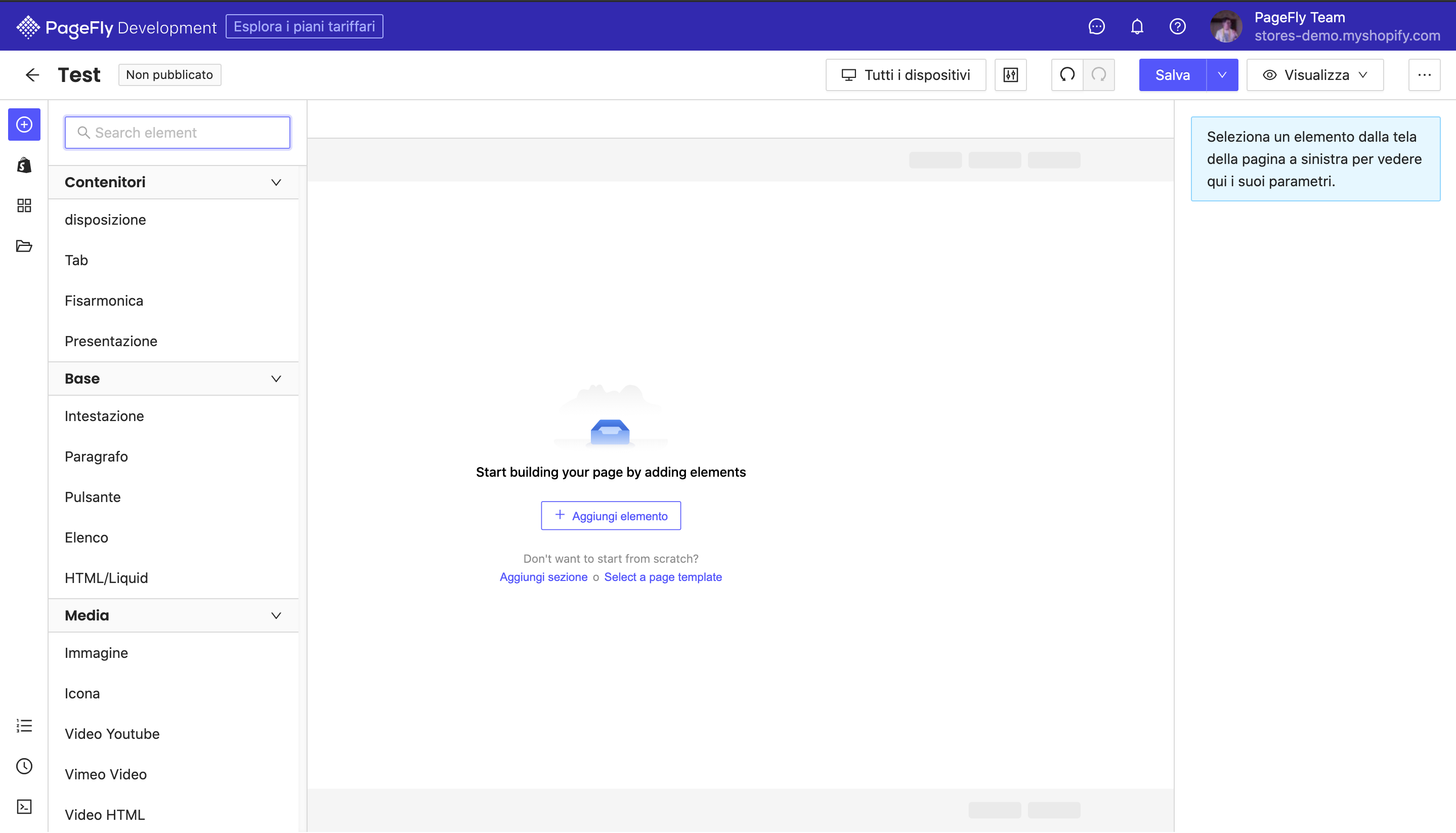
Task: Click the Contenitori section header
Action: pyautogui.click(x=174, y=183)
